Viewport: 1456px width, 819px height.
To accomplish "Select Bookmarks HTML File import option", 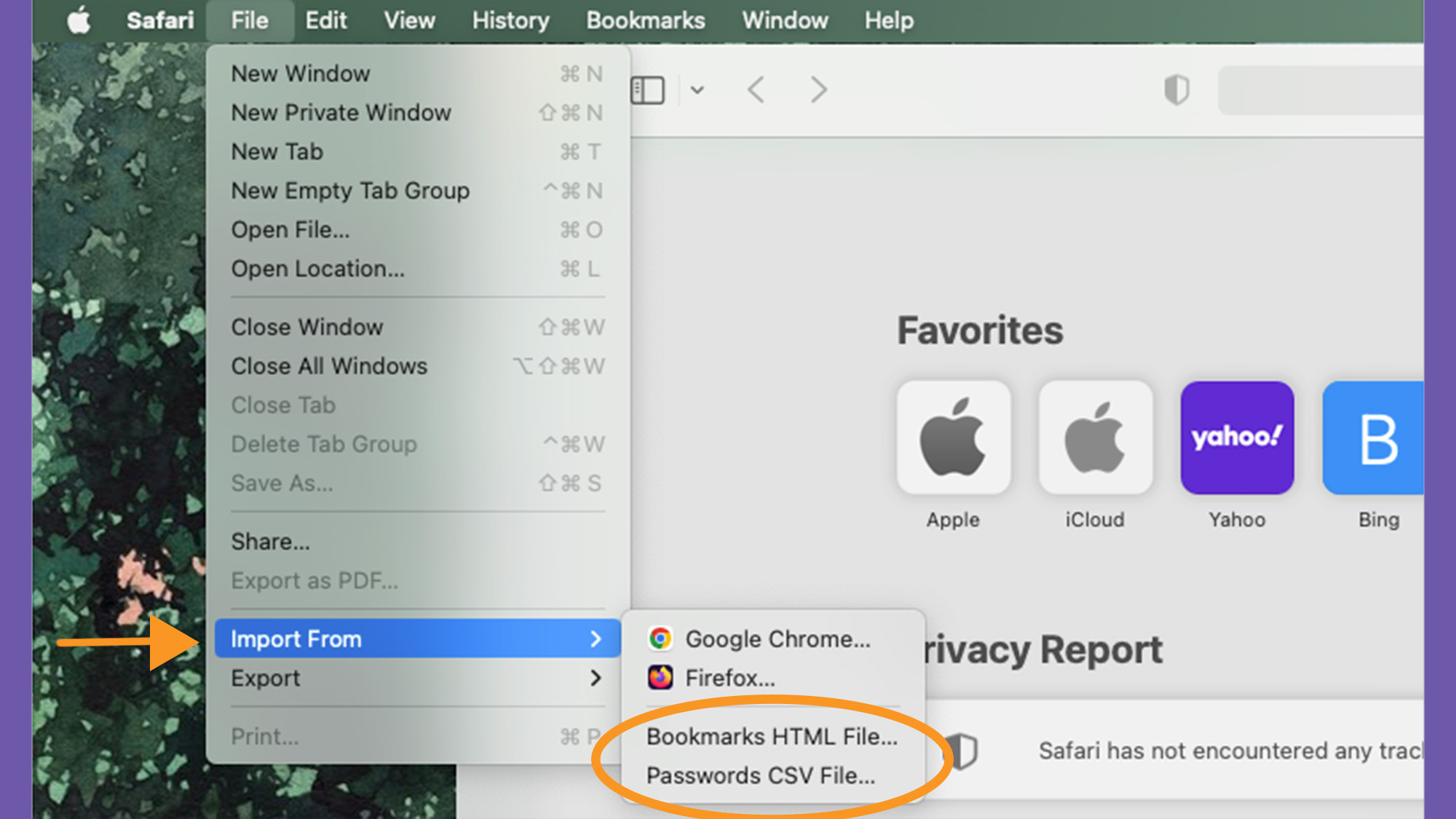I will click(772, 737).
